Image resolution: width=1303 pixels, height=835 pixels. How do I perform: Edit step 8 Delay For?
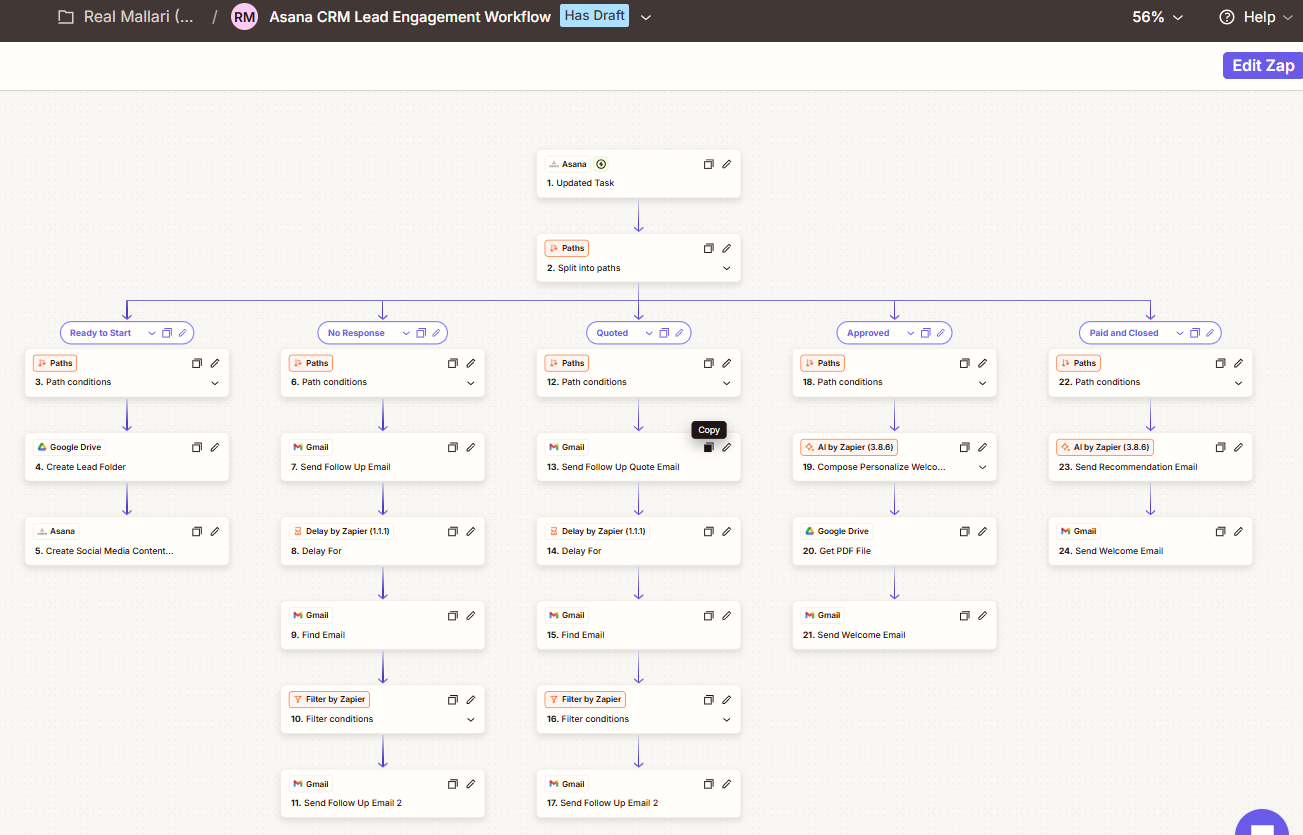coord(471,531)
